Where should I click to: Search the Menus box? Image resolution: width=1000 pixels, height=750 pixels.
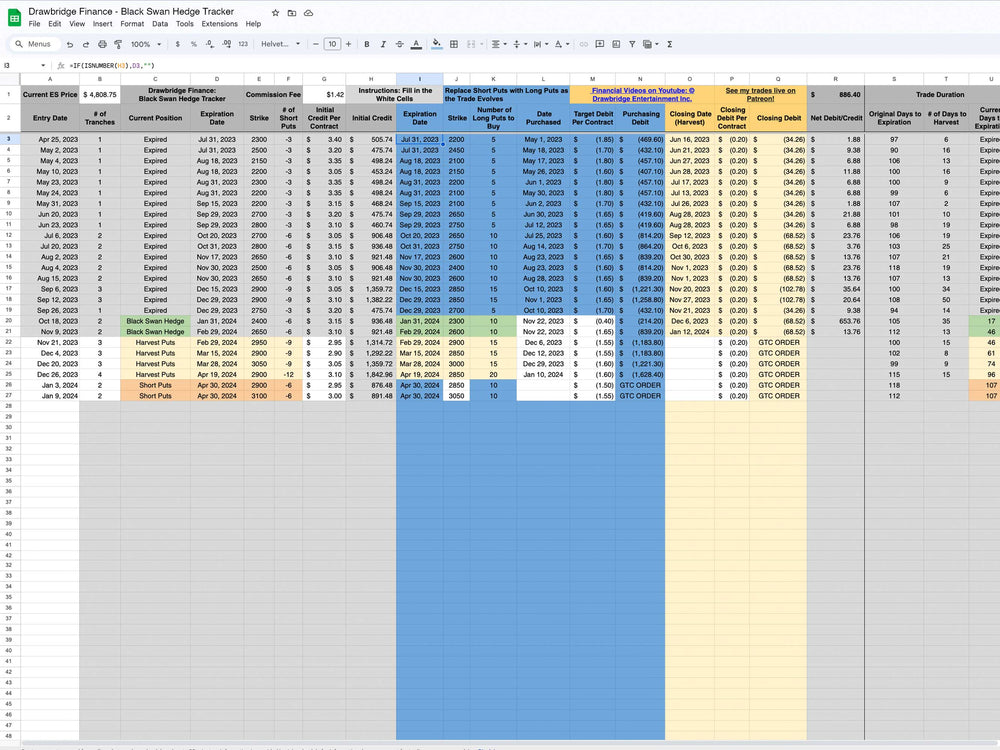coord(34,45)
